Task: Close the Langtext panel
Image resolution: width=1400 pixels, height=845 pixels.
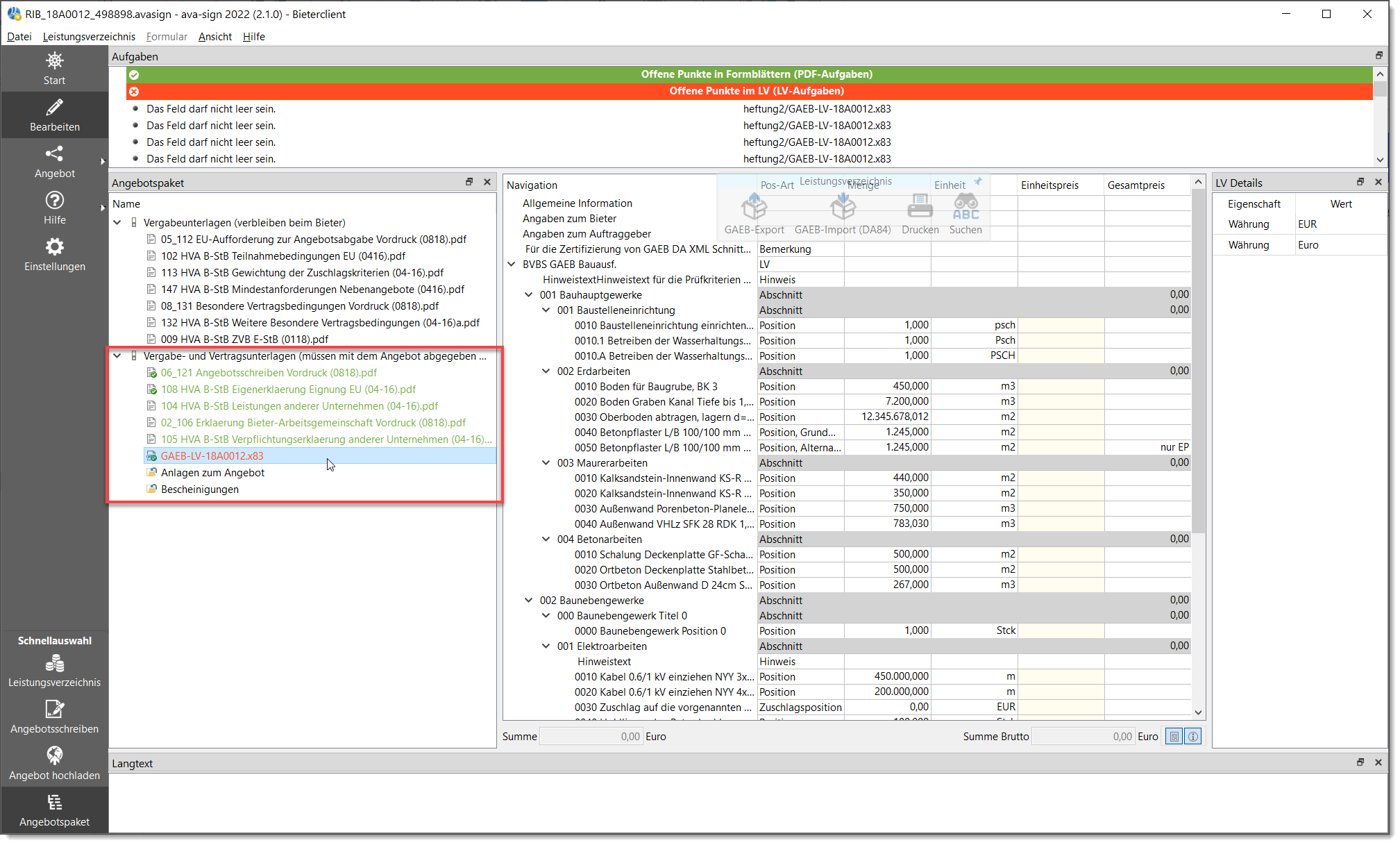Action: pos(1378,762)
